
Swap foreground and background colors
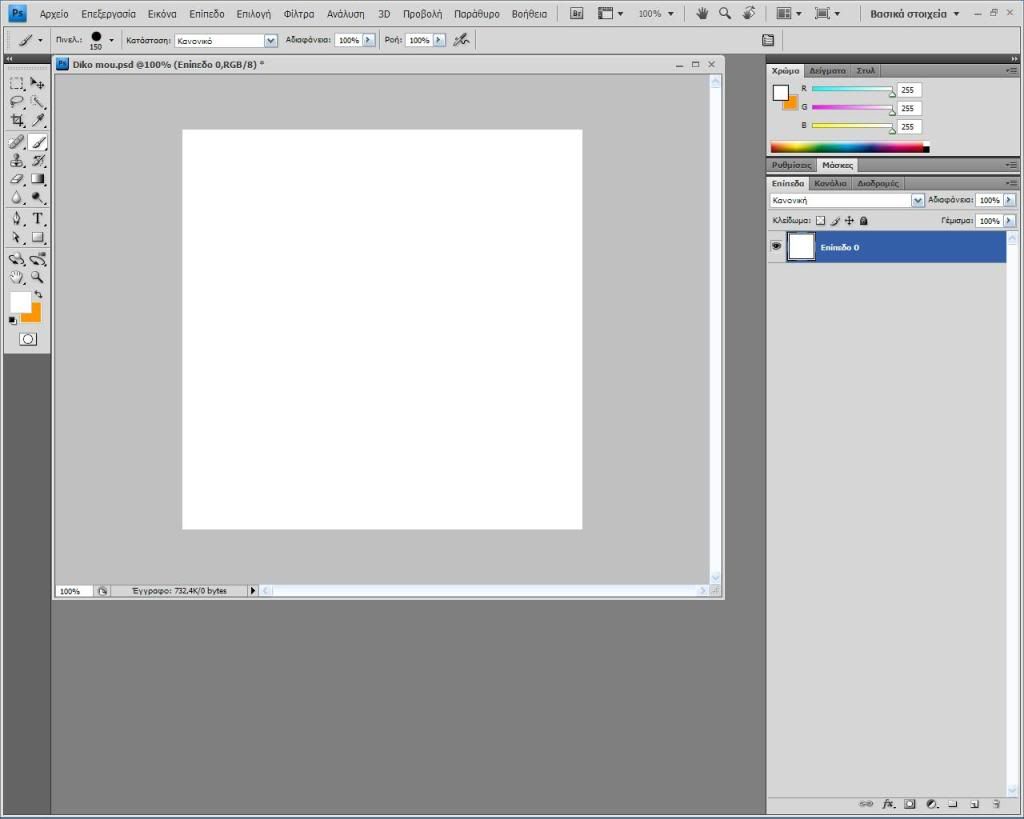(38, 294)
